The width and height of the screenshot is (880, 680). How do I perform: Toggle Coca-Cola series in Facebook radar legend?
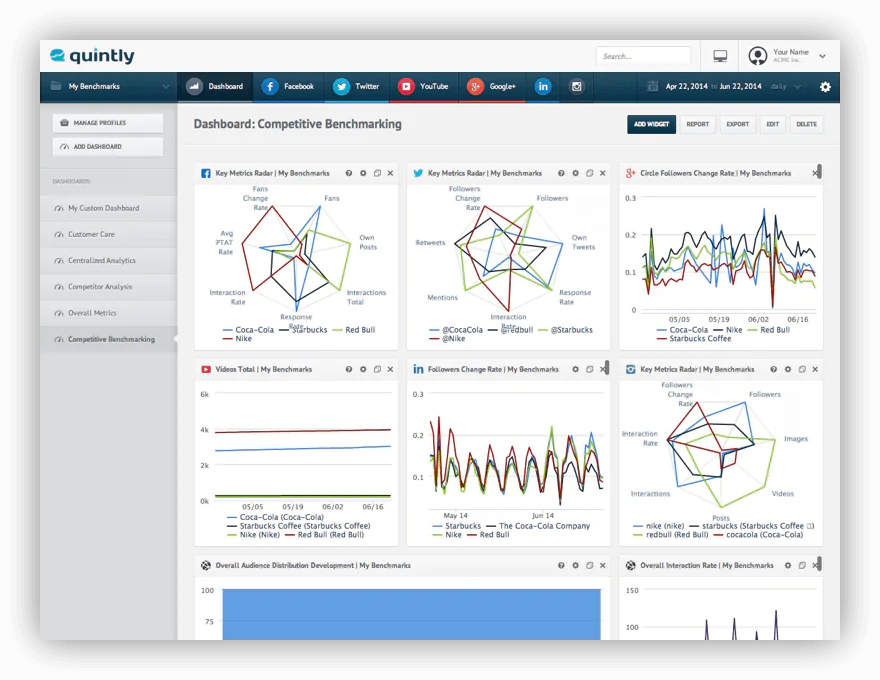pos(249,330)
